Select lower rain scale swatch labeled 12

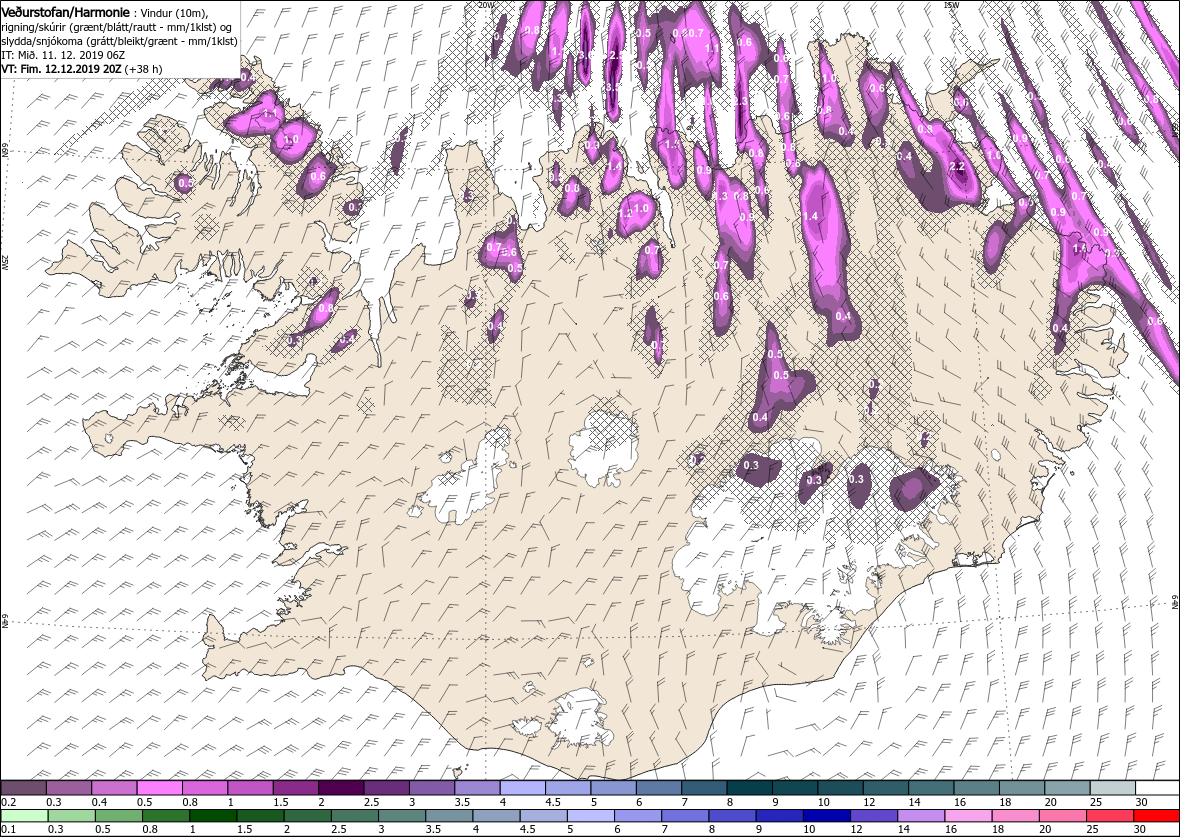pyautogui.click(x=873, y=816)
